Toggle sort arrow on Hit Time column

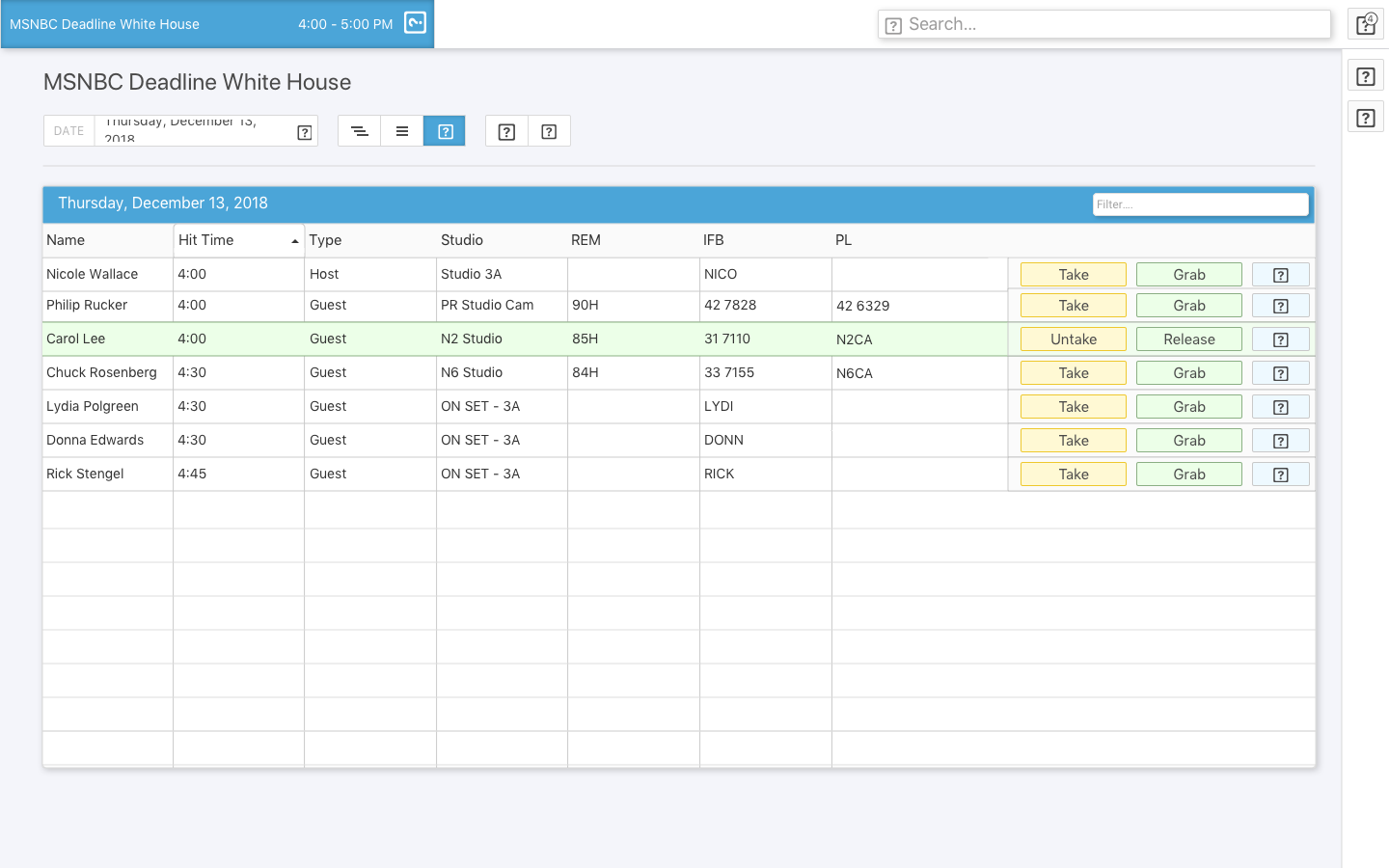tap(294, 241)
